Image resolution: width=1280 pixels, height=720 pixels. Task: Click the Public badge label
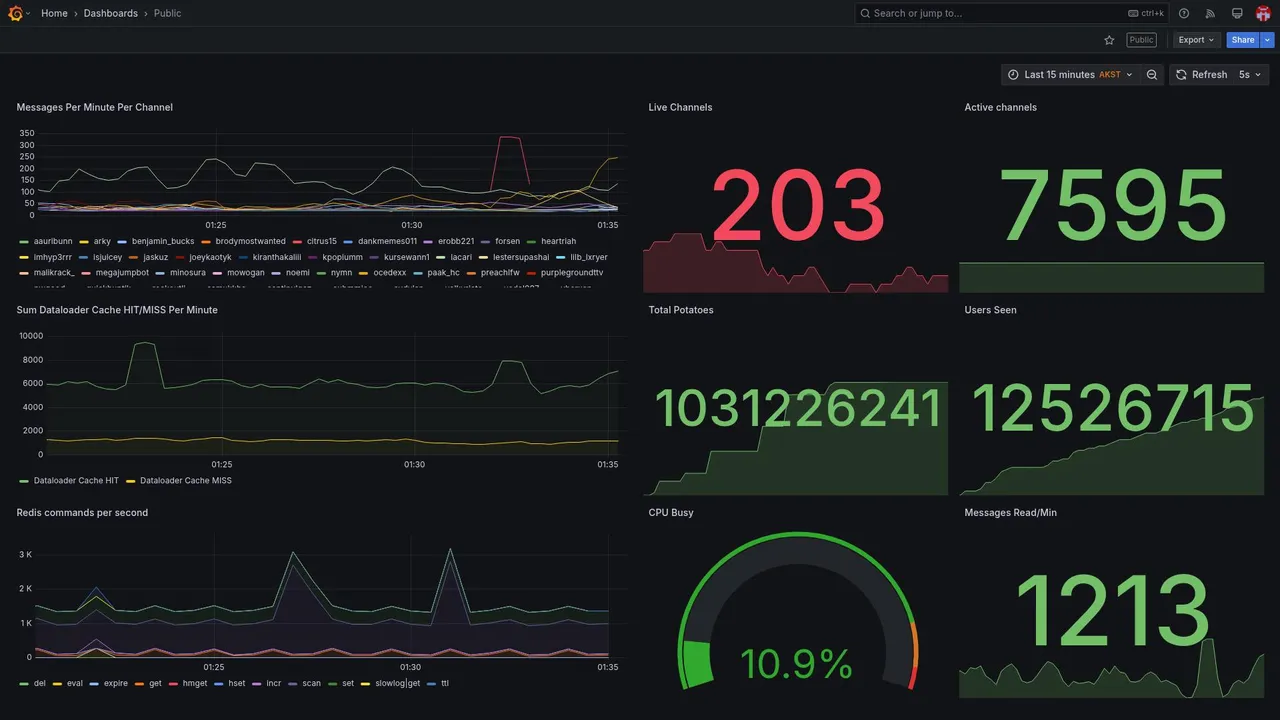(1141, 40)
